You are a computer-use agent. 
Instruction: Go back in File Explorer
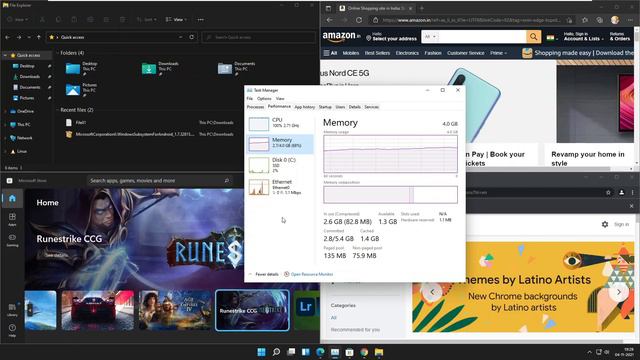(8, 37)
